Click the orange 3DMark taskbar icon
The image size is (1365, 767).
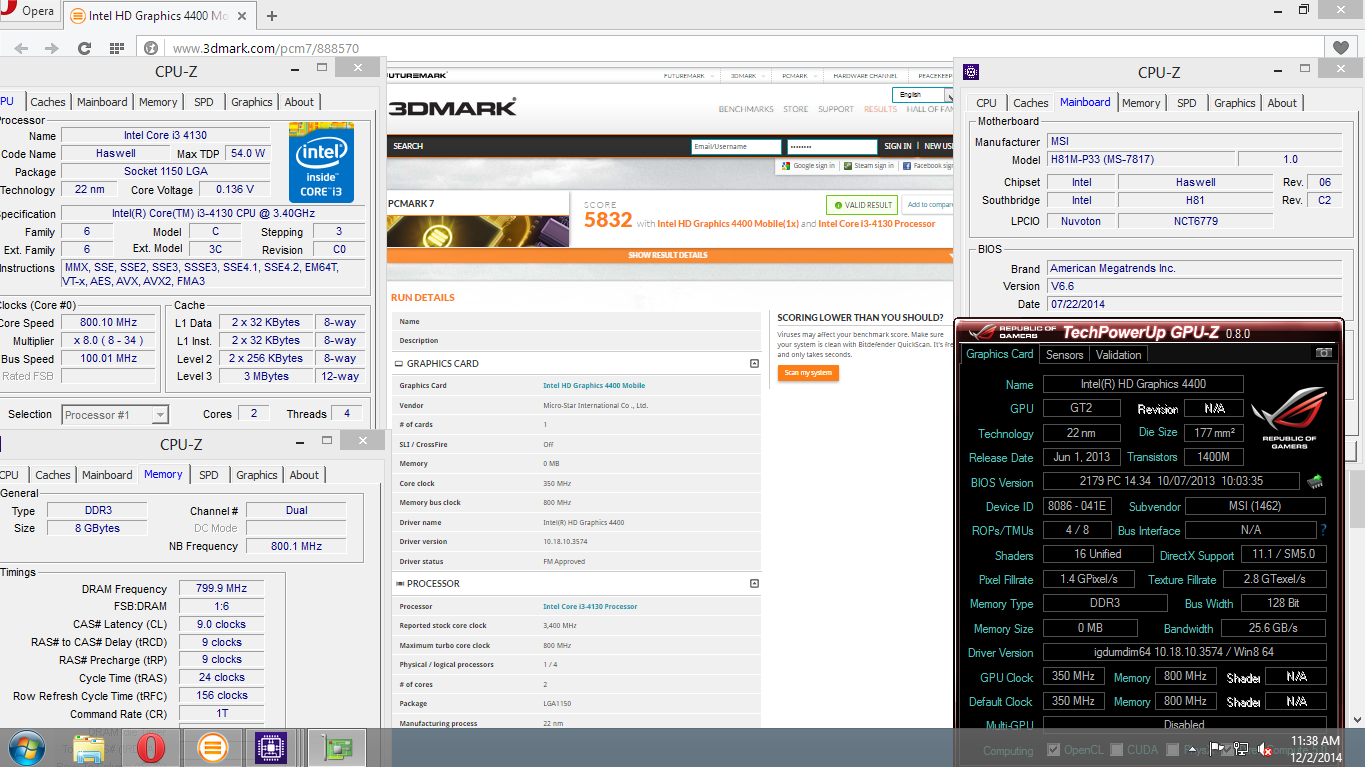coord(211,748)
